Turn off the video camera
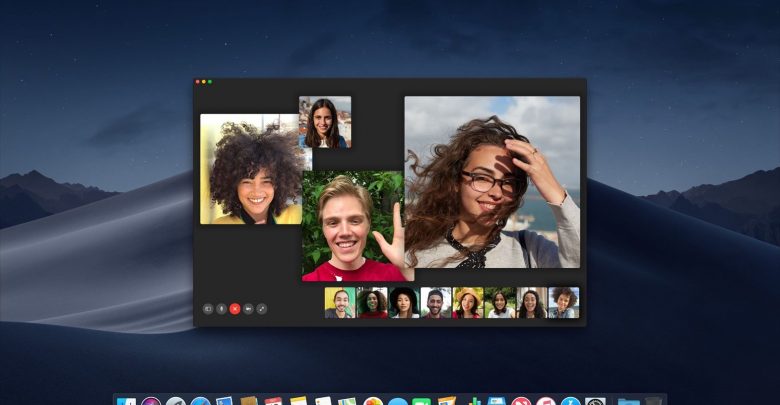 (248, 309)
